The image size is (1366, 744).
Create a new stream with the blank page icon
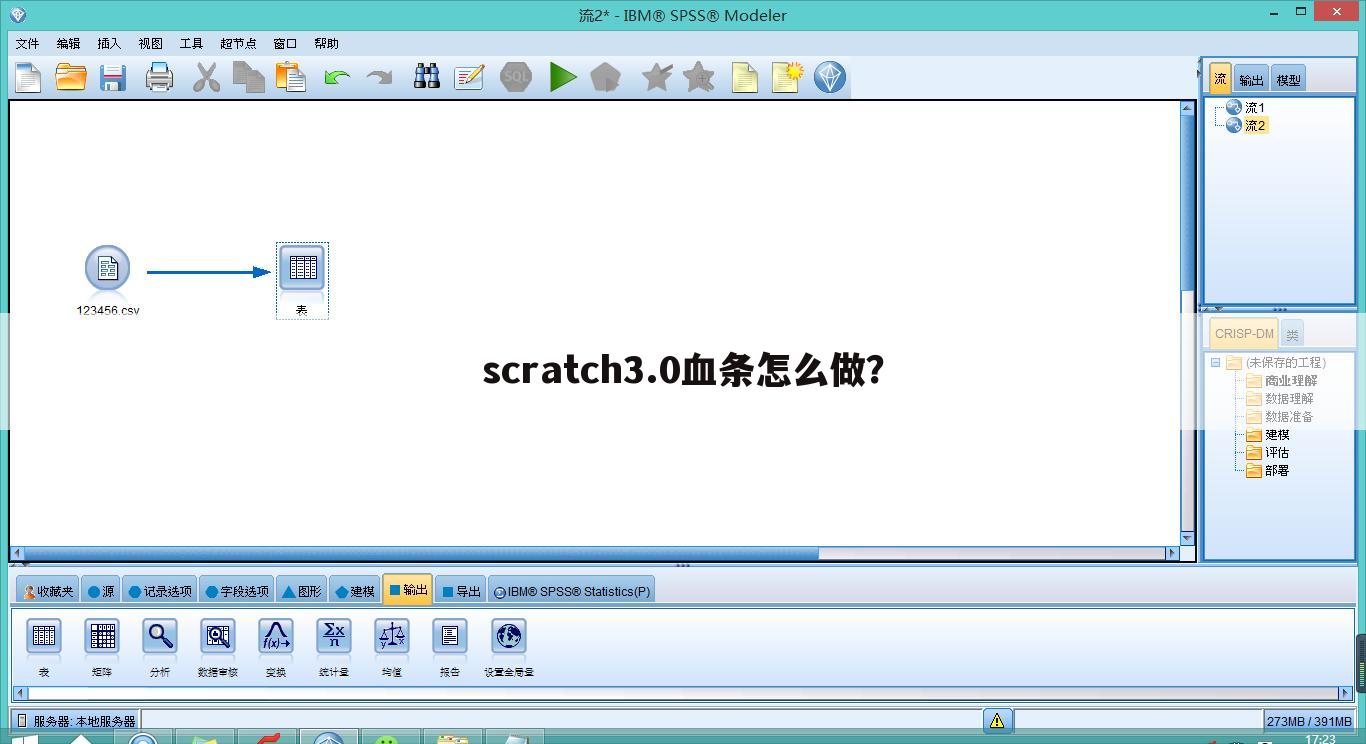point(28,77)
